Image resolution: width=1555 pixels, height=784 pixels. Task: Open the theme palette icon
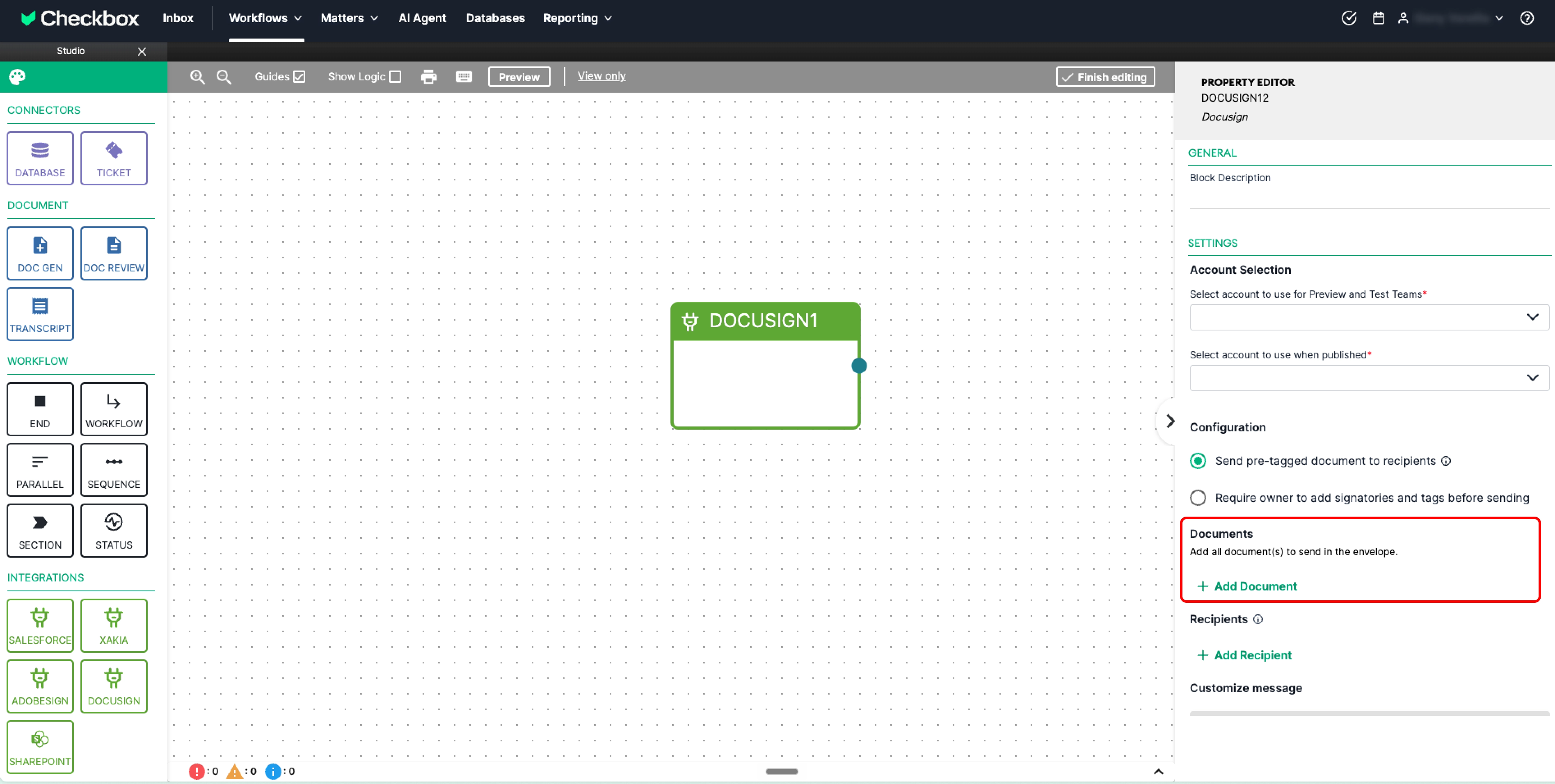click(x=17, y=77)
